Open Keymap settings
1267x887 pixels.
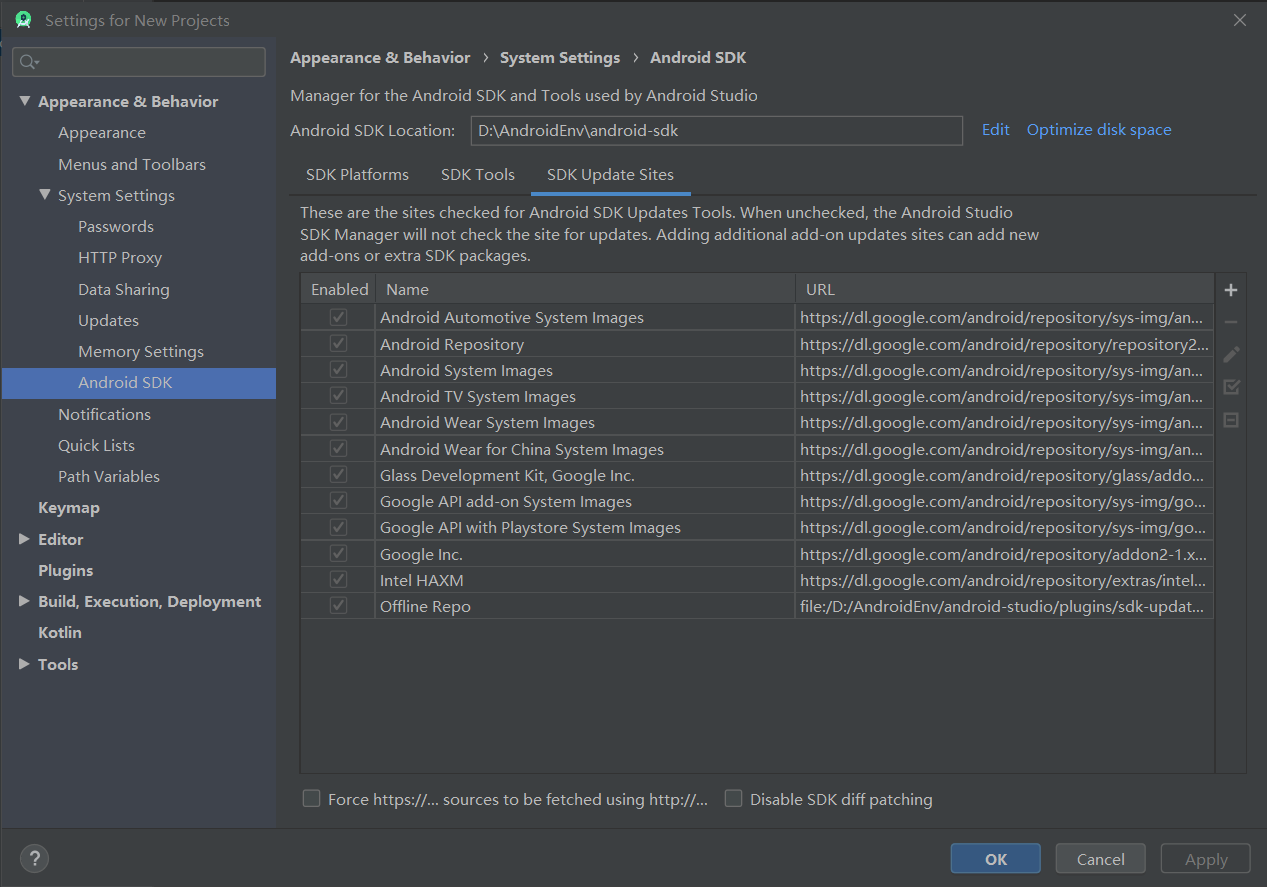tap(69, 507)
